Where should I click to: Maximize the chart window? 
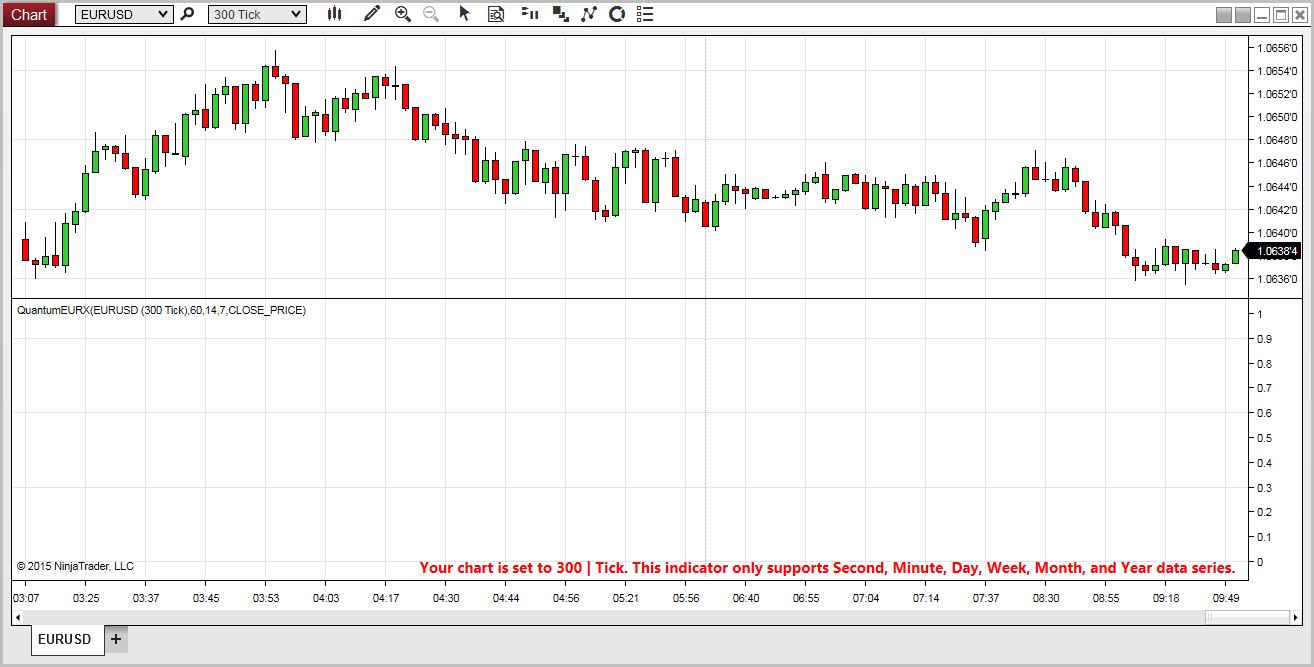coord(1281,15)
